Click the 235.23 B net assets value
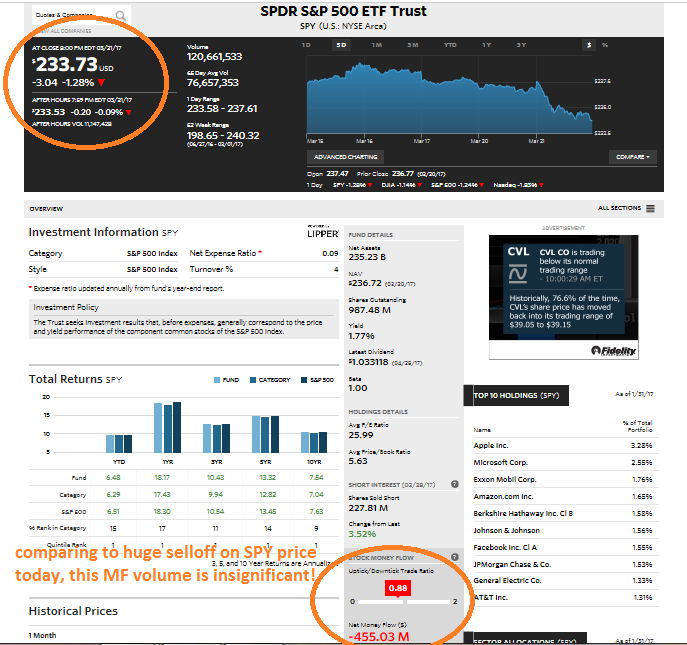 pyautogui.click(x=367, y=257)
